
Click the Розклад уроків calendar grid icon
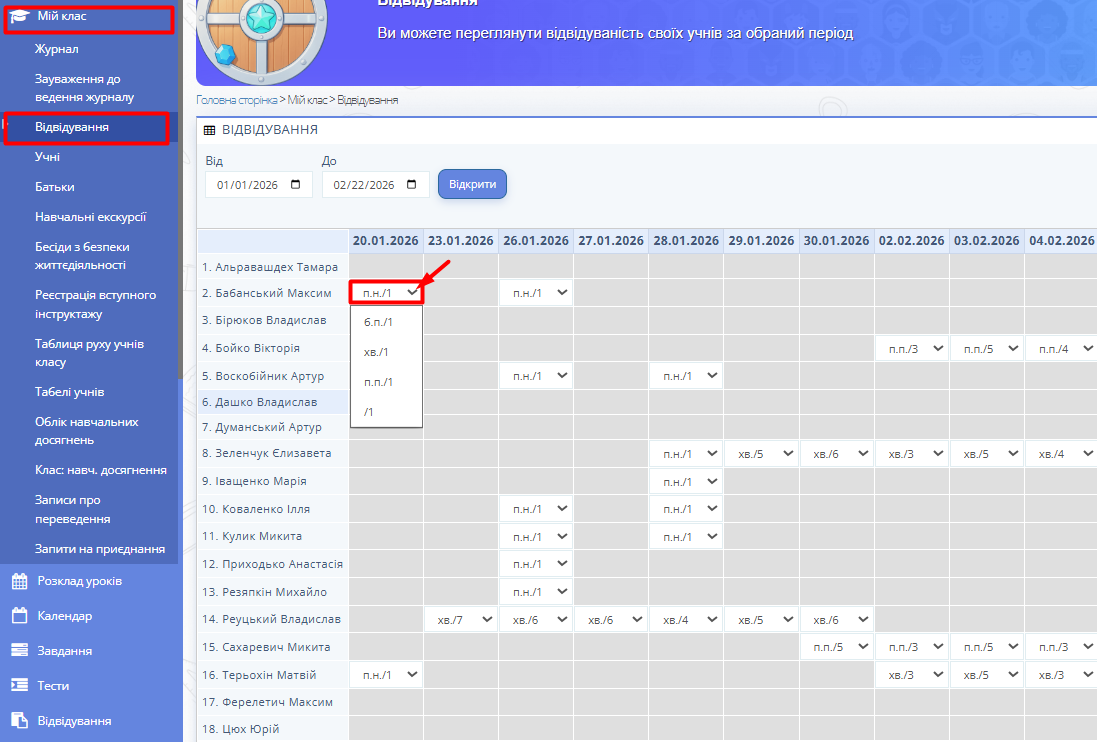click(19, 581)
